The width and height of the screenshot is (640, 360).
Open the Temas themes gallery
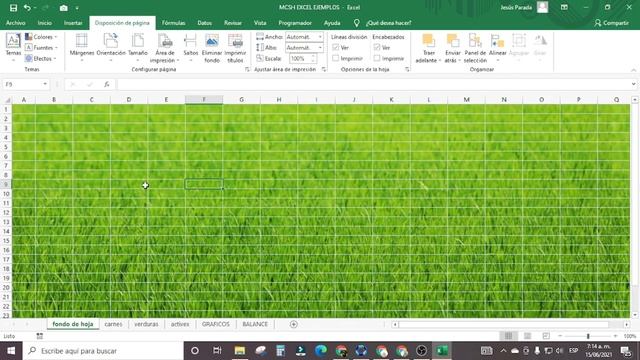[x=13, y=48]
